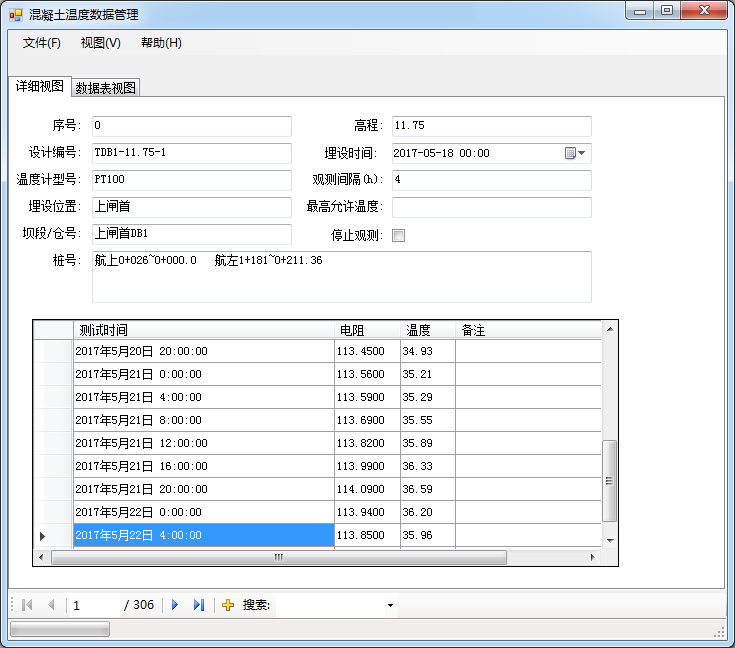Click the record position box showing 1
Image resolution: width=735 pixels, height=648 pixels.
(94, 605)
